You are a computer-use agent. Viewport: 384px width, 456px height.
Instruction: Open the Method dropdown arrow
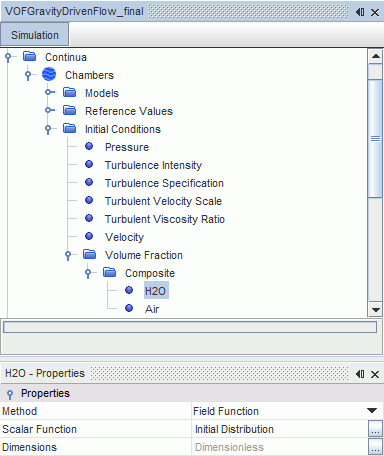372,411
